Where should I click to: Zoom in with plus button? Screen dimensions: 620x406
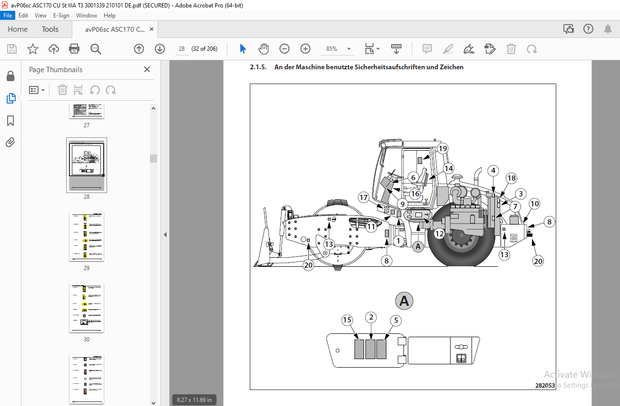tap(305, 49)
